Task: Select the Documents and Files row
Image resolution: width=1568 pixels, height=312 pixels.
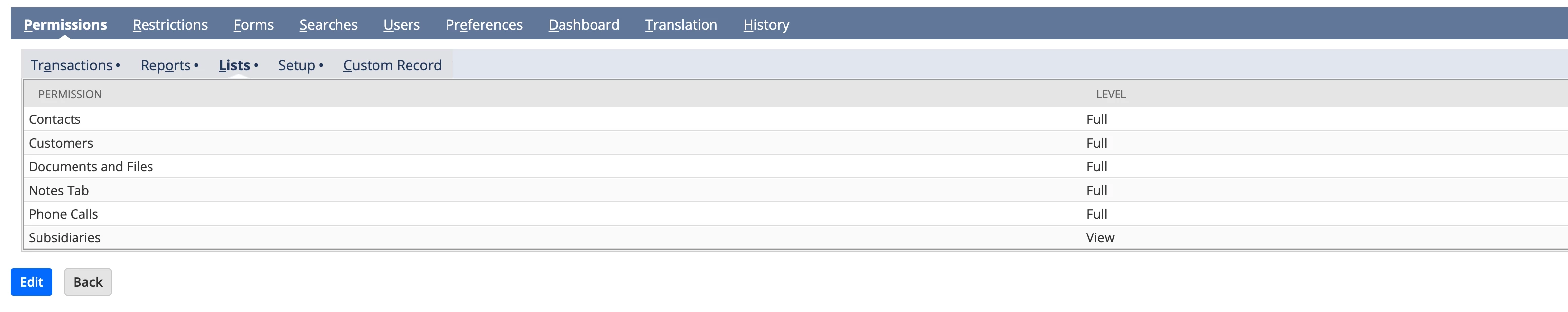Action: 795,166
